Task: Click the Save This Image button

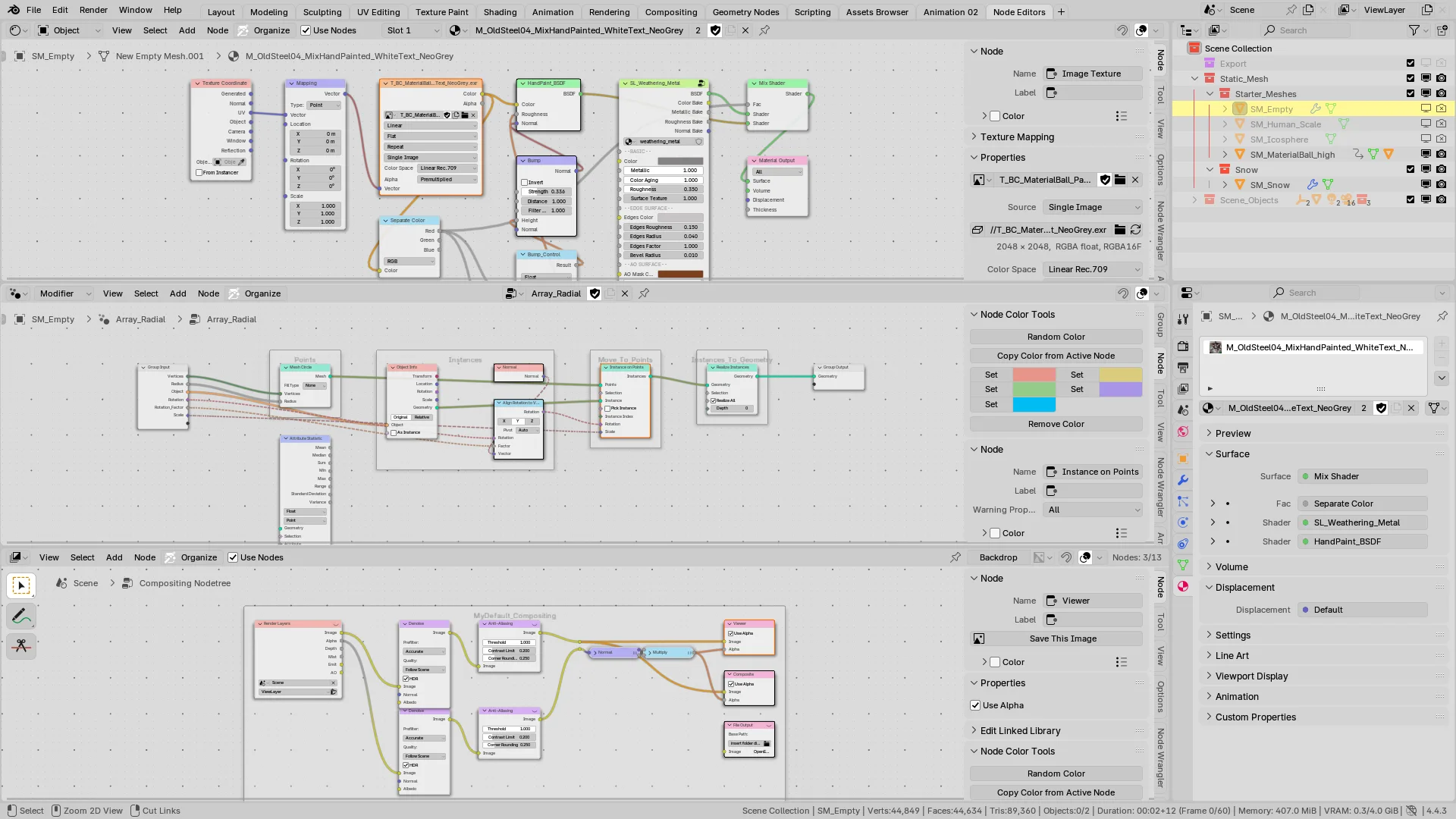Action: pos(1063,639)
